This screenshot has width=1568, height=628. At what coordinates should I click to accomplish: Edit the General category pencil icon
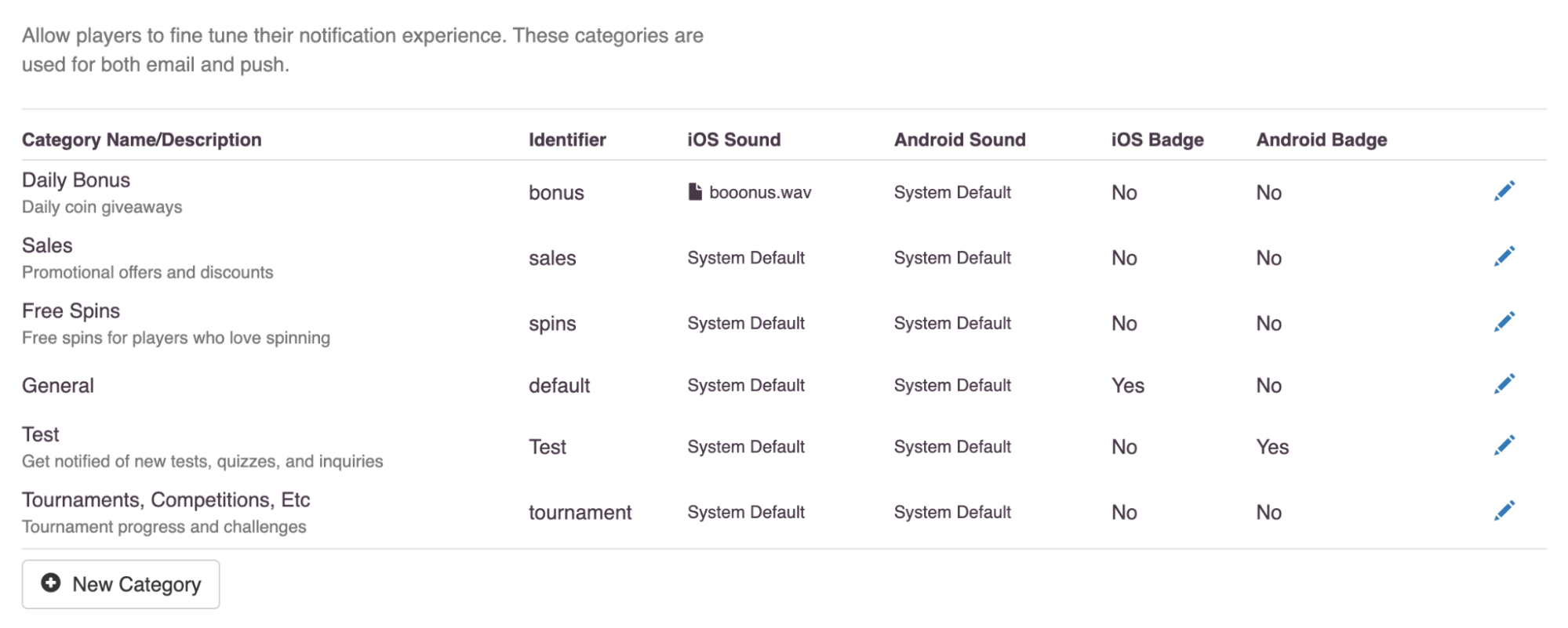[x=1504, y=383]
